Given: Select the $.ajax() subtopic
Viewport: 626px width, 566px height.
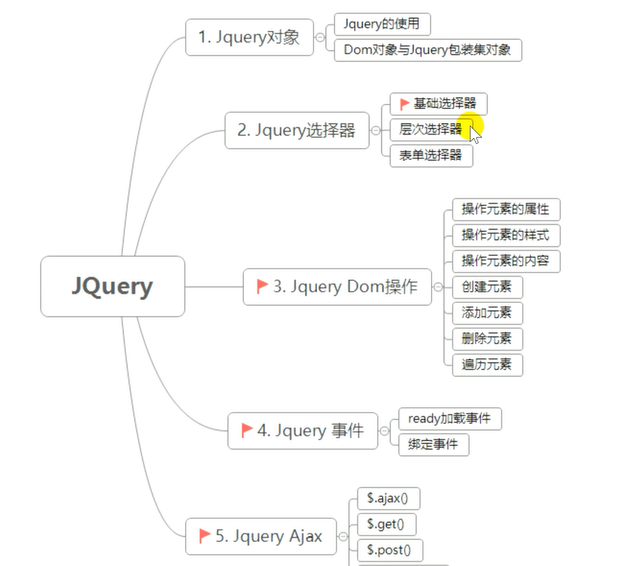Looking at the screenshot, I should [x=388, y=499].
